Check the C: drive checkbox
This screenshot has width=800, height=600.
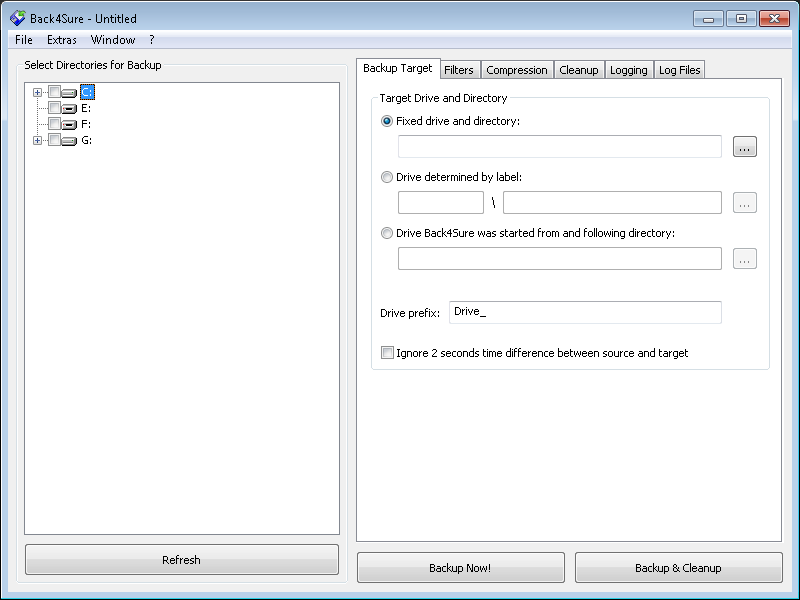click(x=54, y=92)
